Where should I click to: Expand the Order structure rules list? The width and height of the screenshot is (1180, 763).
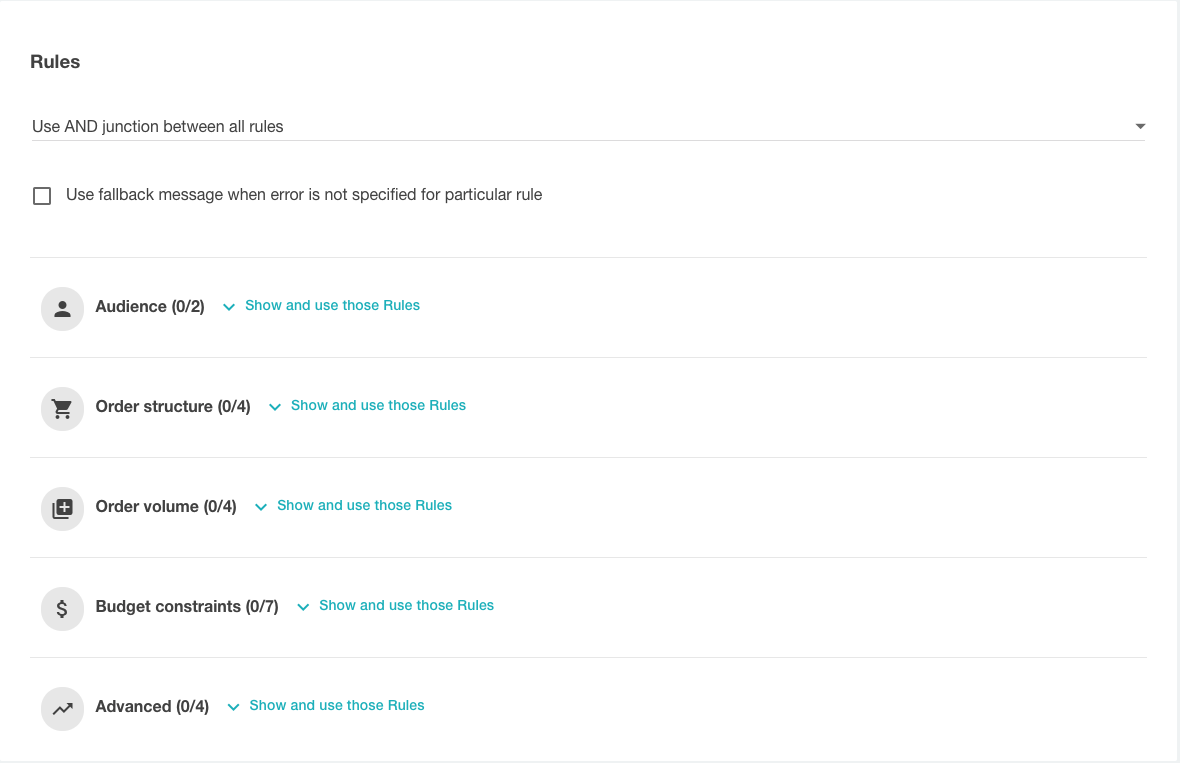click(378, 406)
